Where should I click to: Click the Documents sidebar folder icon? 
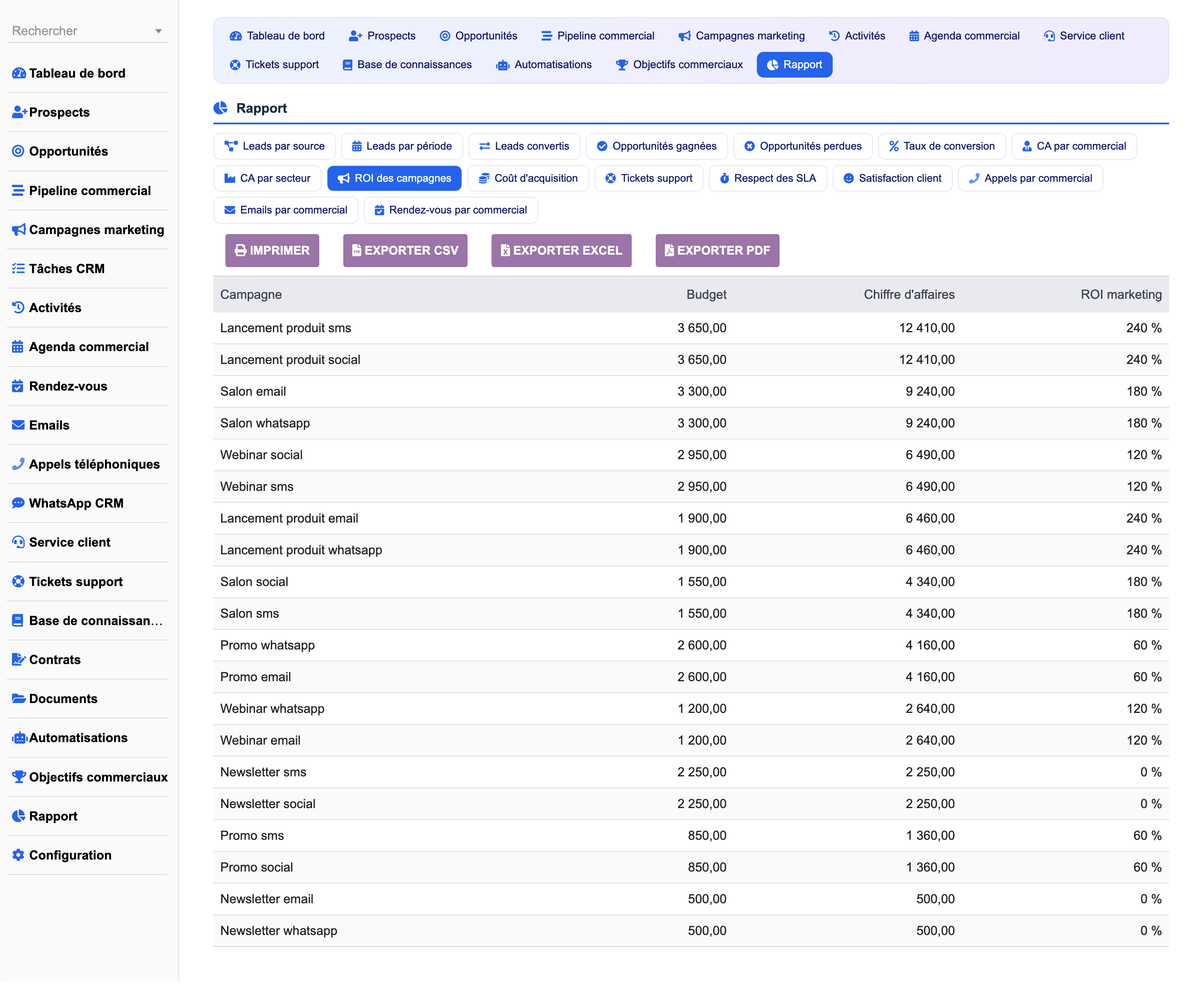pos(18,699)
